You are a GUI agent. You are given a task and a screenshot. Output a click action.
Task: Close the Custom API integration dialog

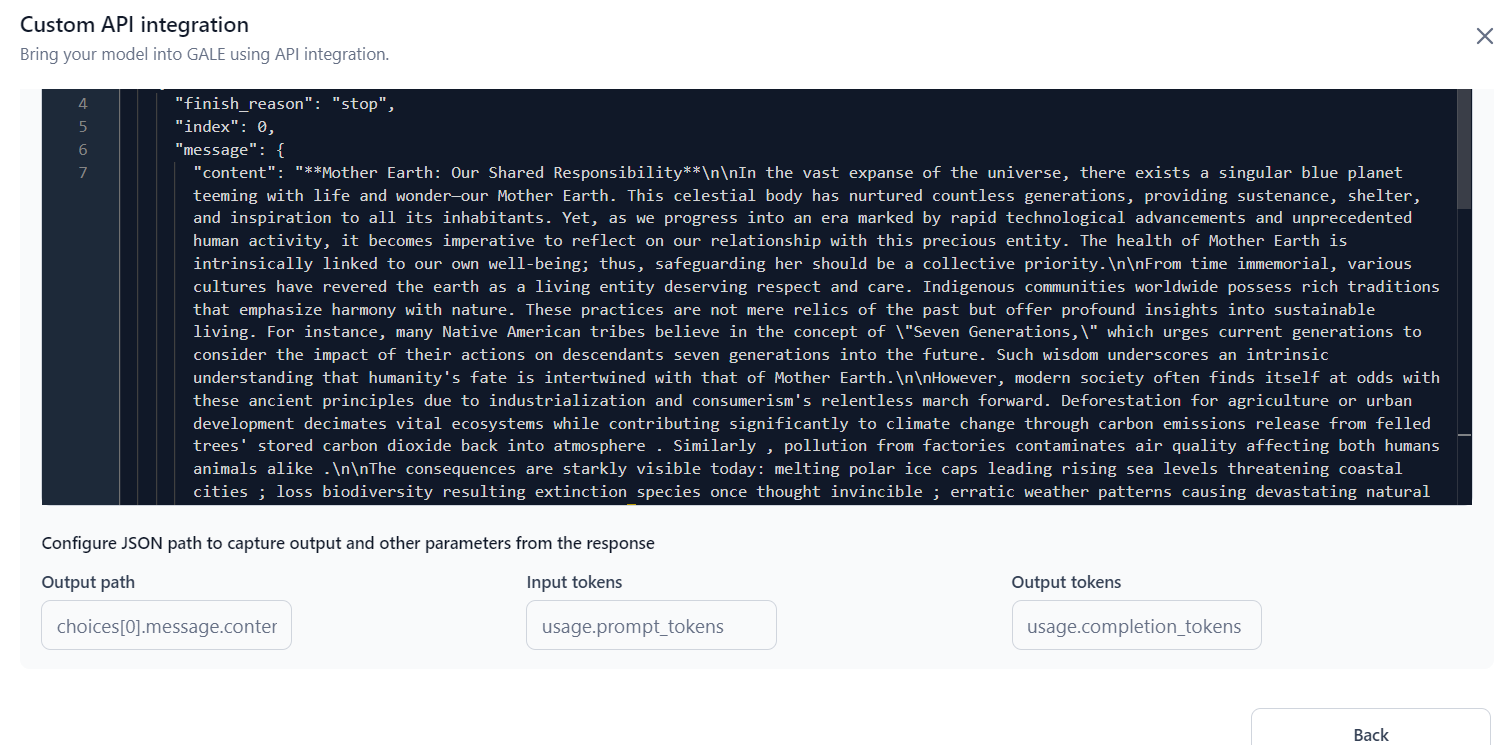(1485, 36)
